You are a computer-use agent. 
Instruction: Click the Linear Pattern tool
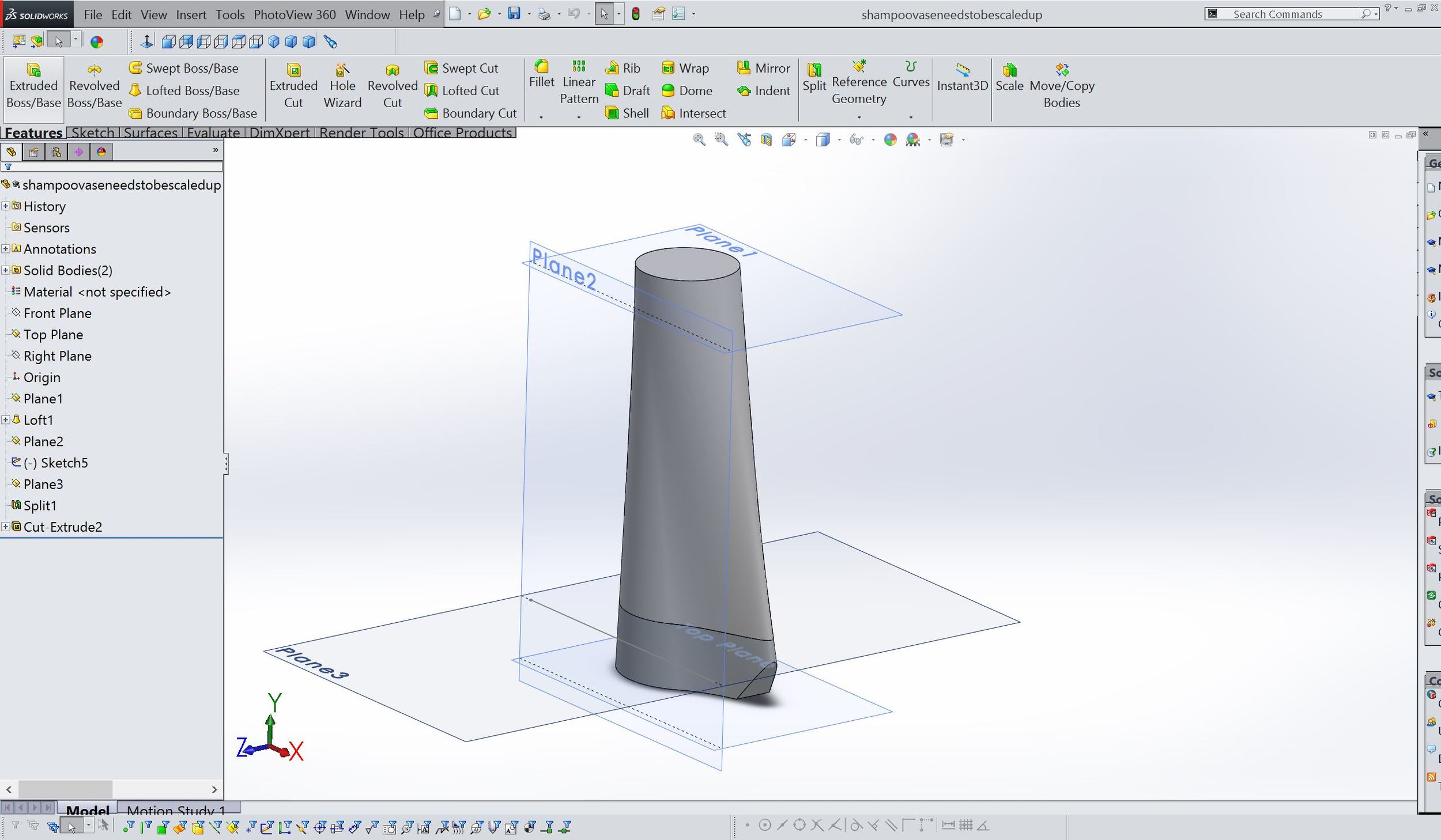(579, 82)
